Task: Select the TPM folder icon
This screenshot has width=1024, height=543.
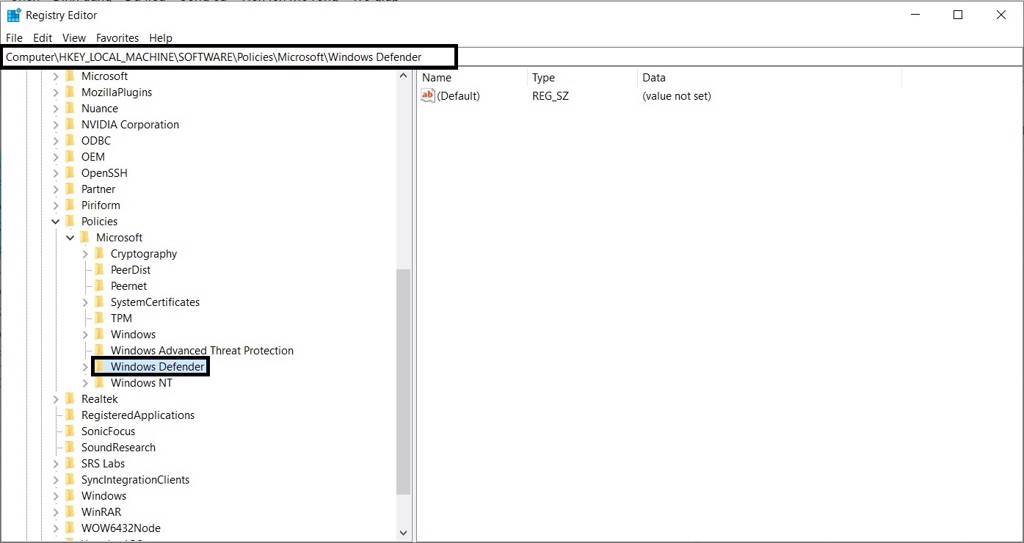Action: [99, 318]
